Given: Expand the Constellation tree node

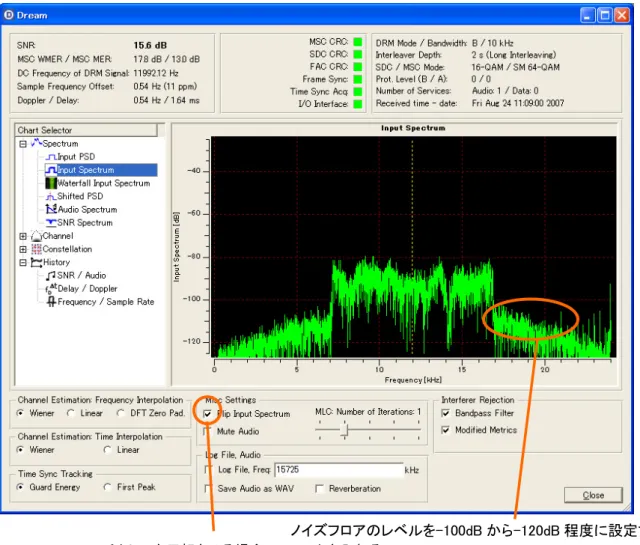Looking at the screenshot, I should [23, 249].
